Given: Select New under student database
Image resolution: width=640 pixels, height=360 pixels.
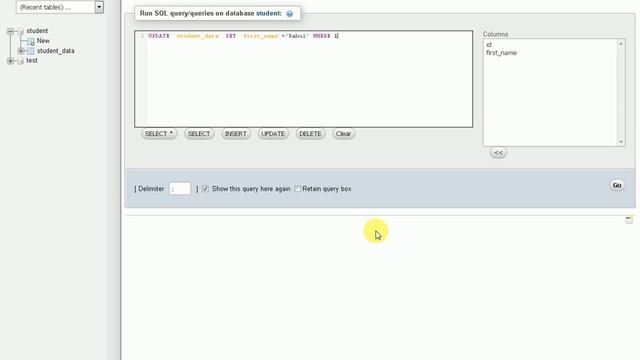Looking at the screenshot, I should (43, 41).
